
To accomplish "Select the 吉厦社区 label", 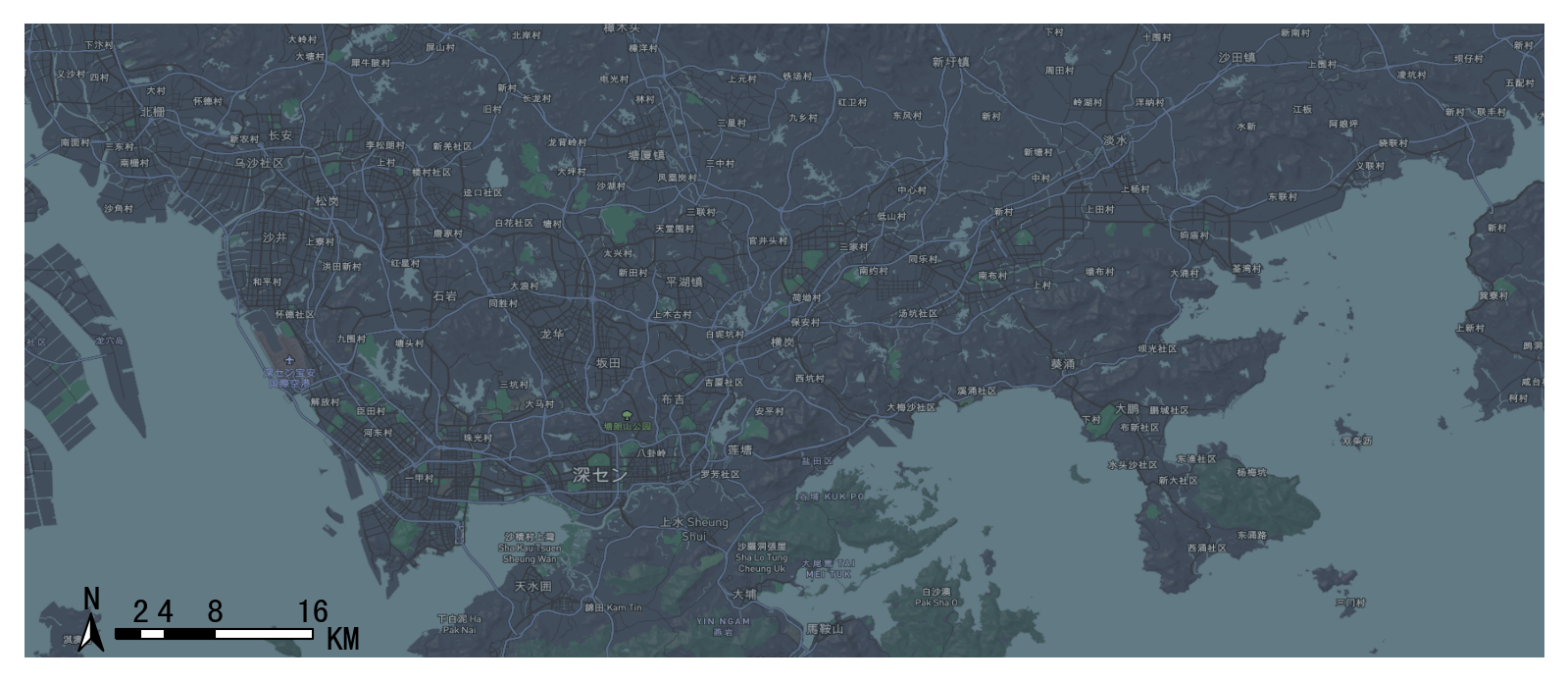I will pyautogui.click(x=724, y=382).
